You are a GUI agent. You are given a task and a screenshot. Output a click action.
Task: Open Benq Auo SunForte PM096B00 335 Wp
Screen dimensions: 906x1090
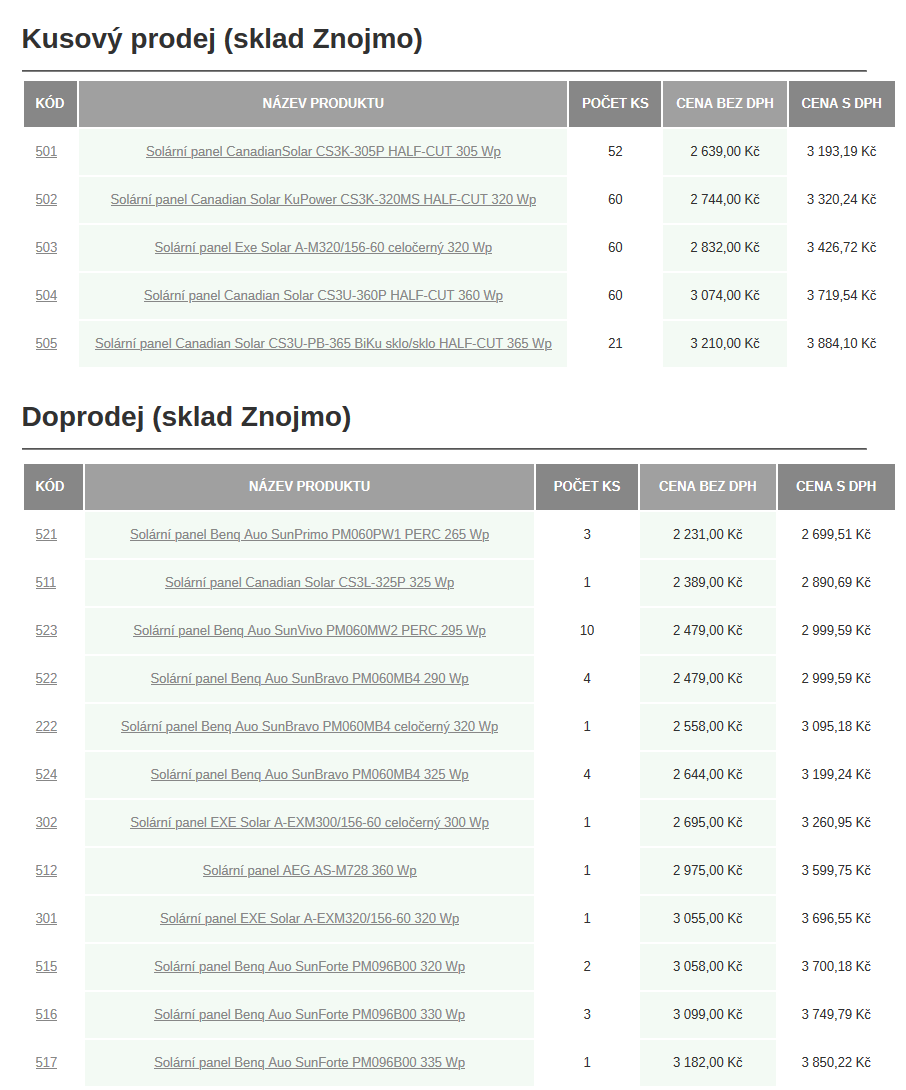(x=309, y=1063)
